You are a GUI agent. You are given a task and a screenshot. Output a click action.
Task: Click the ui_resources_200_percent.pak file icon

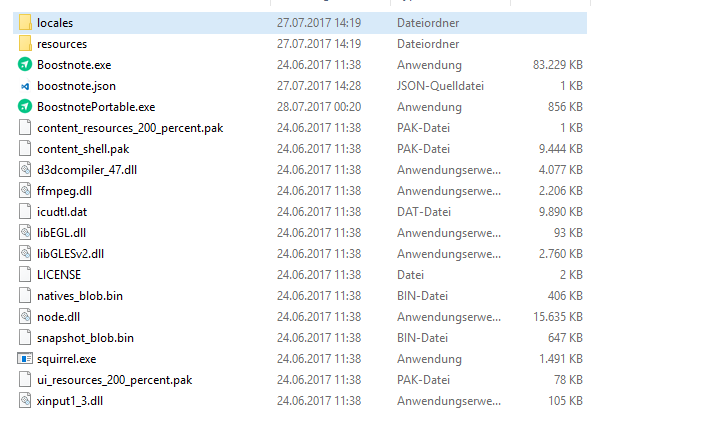click(x=25, y=379)
